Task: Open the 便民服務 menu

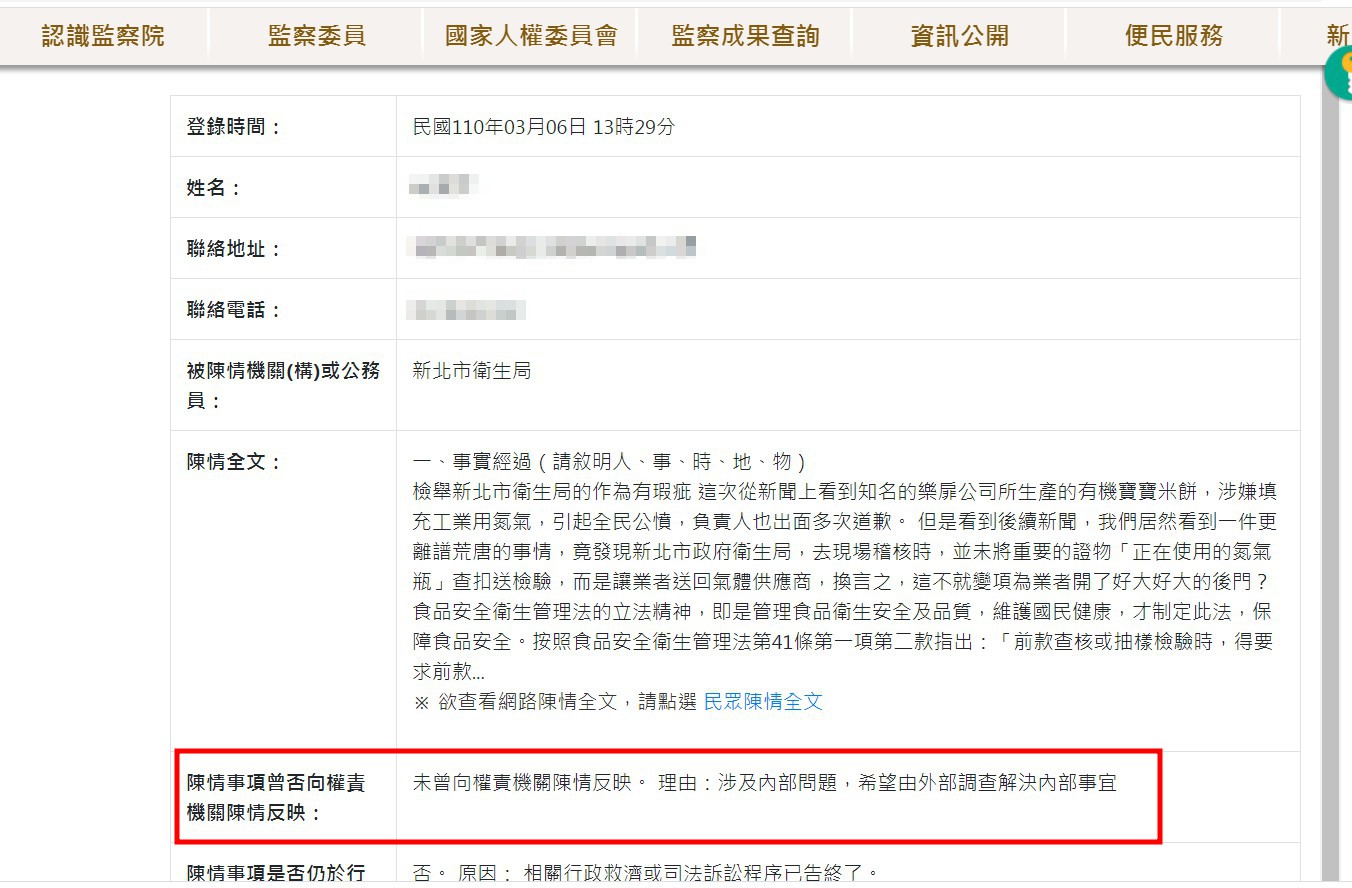Action: tap(1174, 36)
